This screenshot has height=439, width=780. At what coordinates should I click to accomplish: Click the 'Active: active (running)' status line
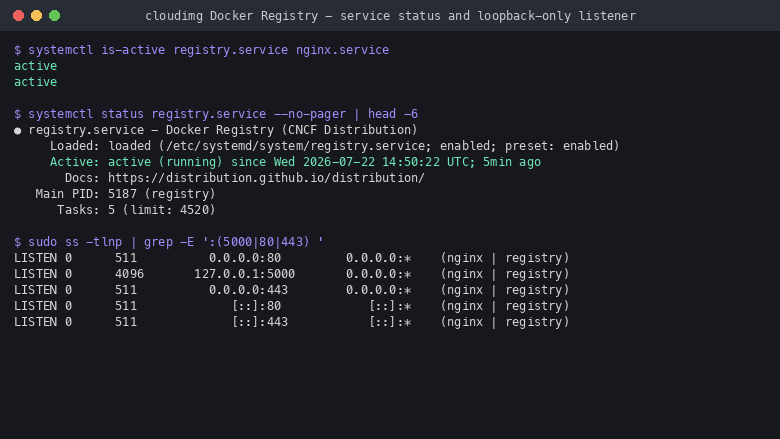coord(295,162)
